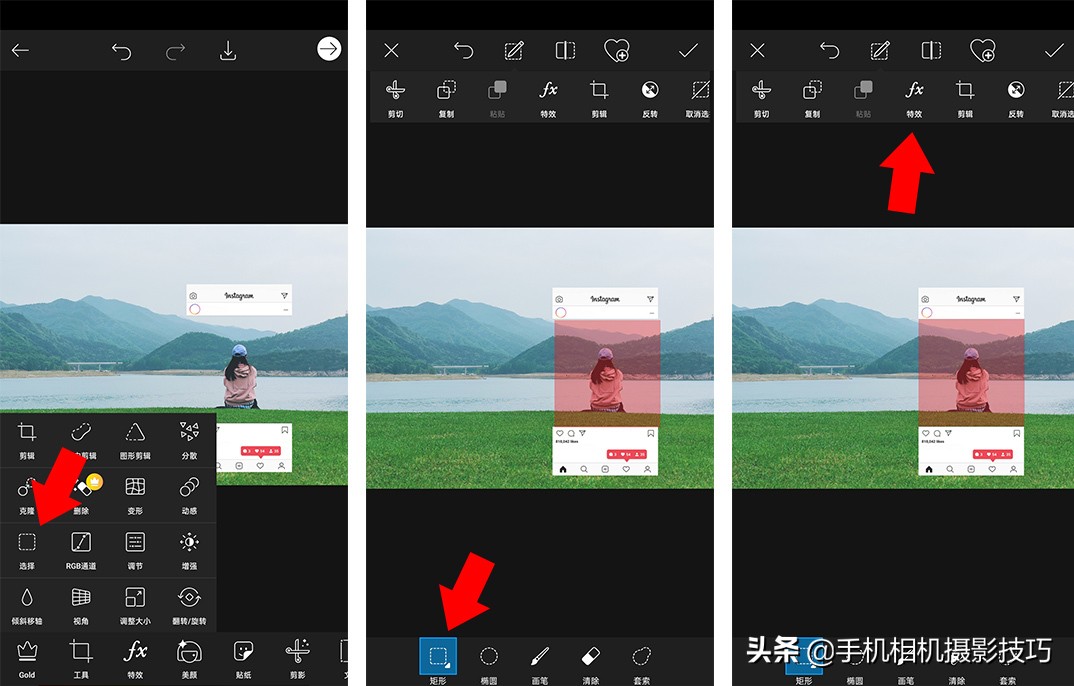This screenshot has width=1074, height=686.
Task: Tap 取消选 deselect in middle screen toolbar
Action: click(x=698, y=99)
